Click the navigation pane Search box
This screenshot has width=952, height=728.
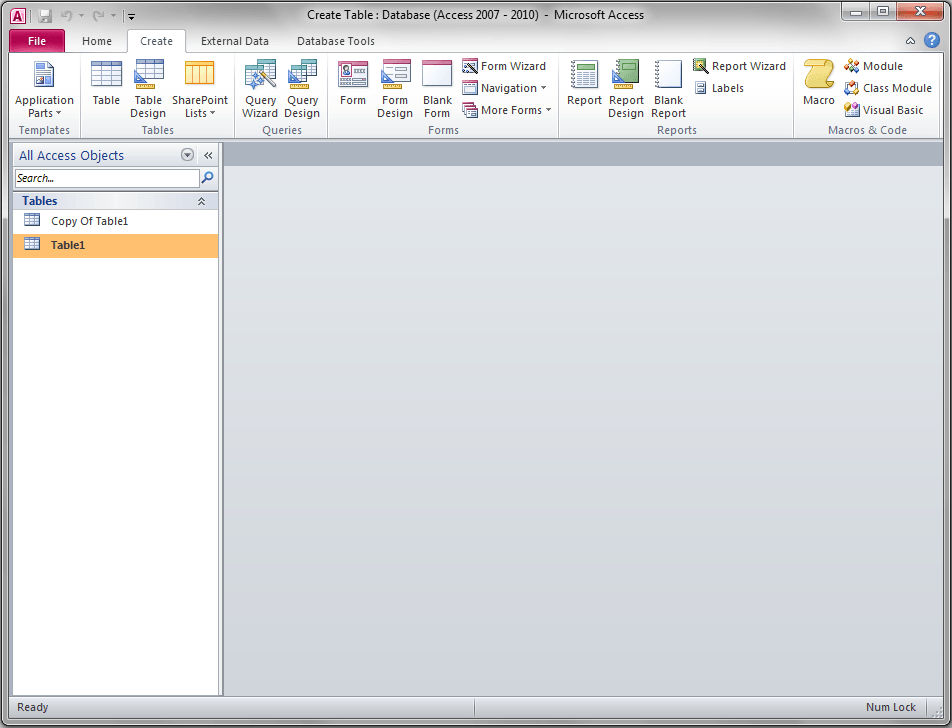[107, 178]
